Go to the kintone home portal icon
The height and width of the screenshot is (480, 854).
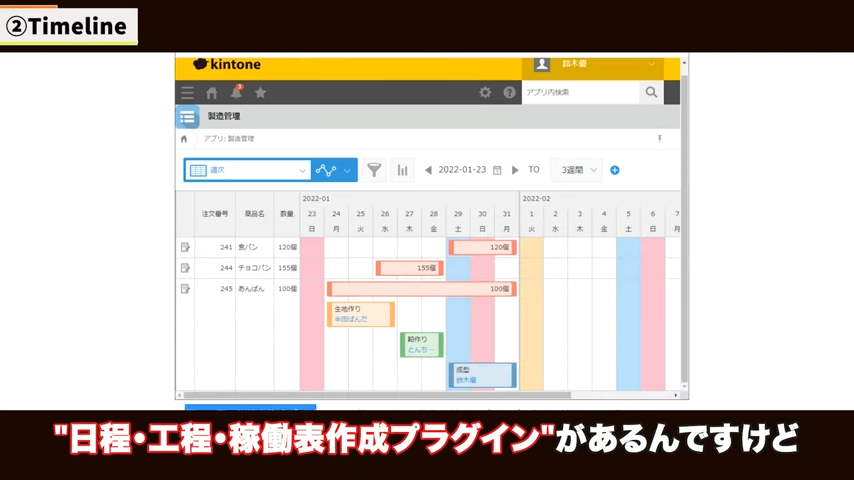pyautogui.click(x=212, y=93)
